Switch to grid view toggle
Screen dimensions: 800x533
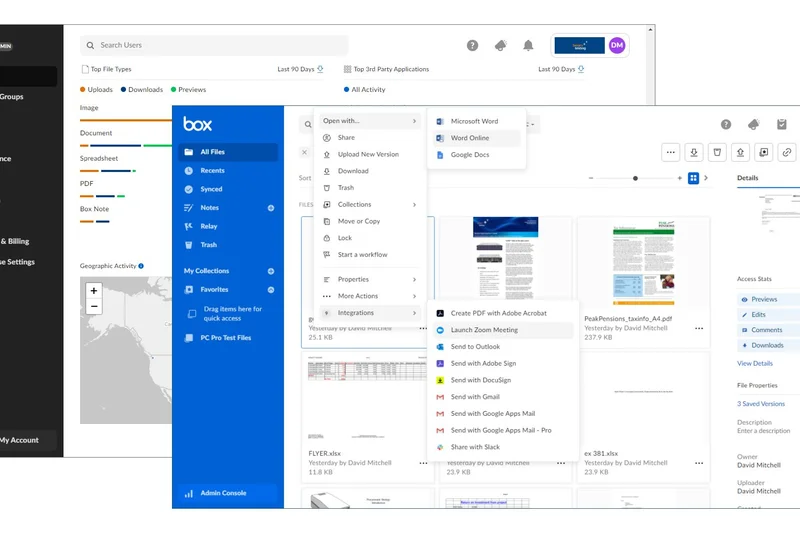tap(693, 178)
